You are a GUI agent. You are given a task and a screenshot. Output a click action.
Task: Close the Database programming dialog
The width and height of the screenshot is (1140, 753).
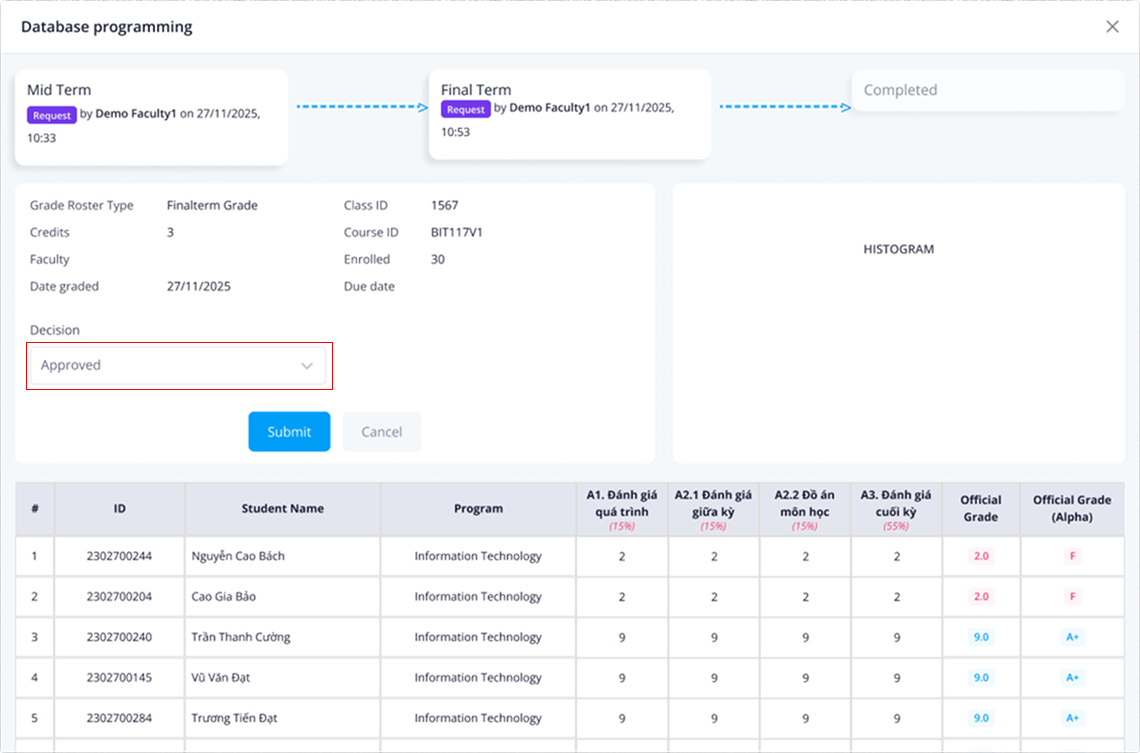pos(1112,27)
